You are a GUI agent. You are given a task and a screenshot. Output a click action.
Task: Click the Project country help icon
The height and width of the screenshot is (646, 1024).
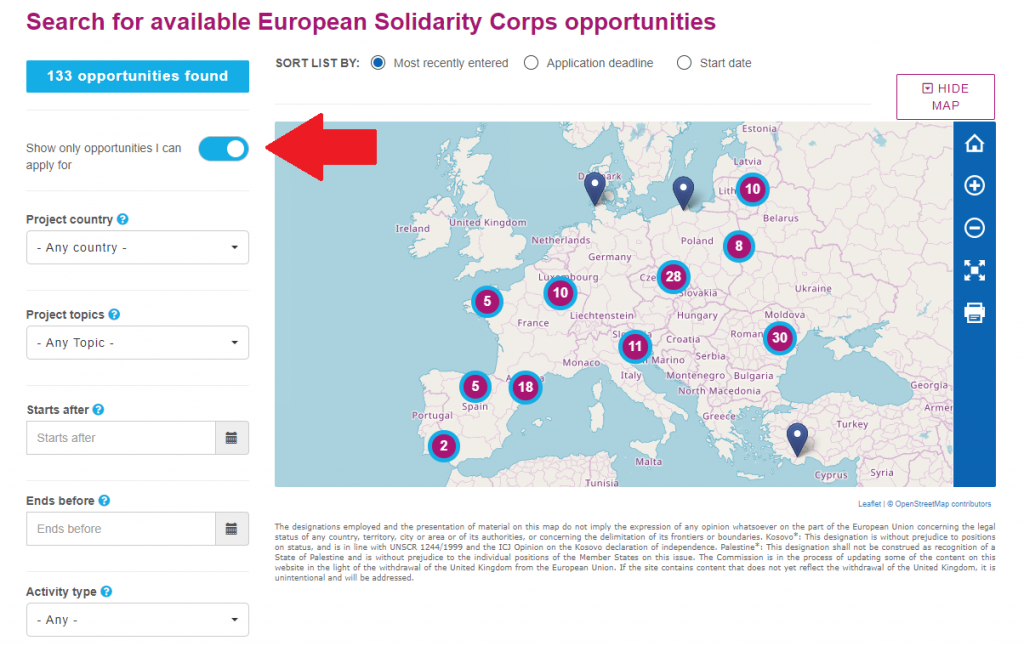pyautogui.click(x=123, y=219)
